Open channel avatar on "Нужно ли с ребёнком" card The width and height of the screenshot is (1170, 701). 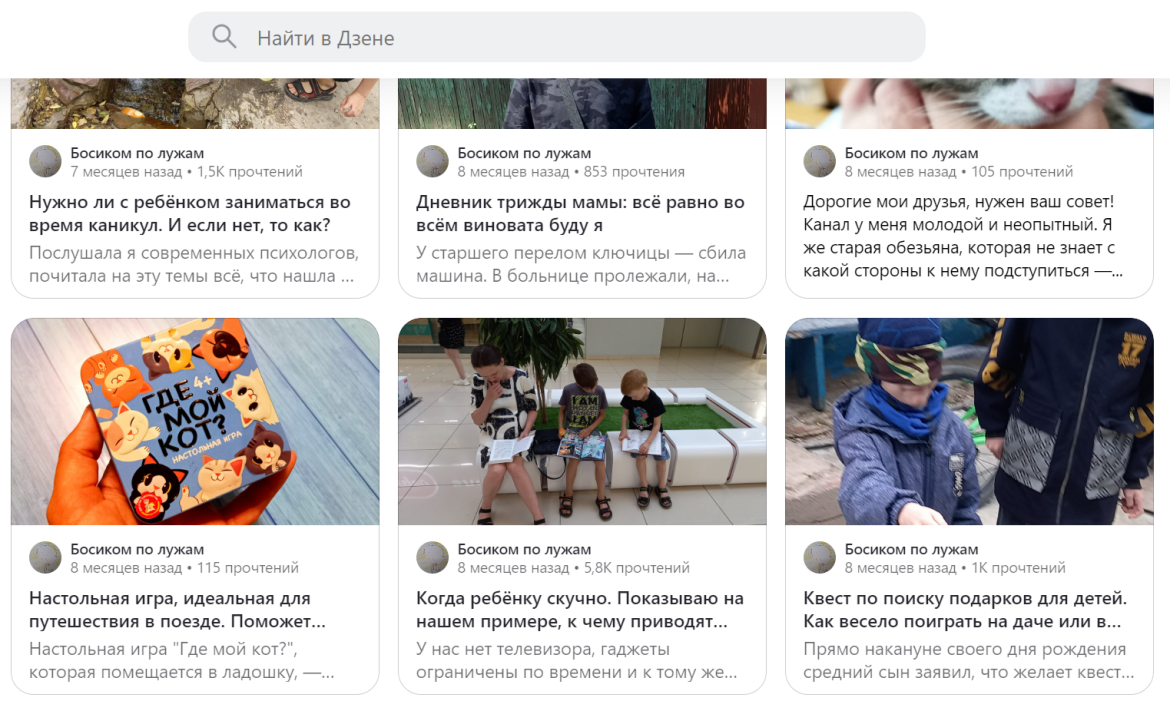coord(45,162)
